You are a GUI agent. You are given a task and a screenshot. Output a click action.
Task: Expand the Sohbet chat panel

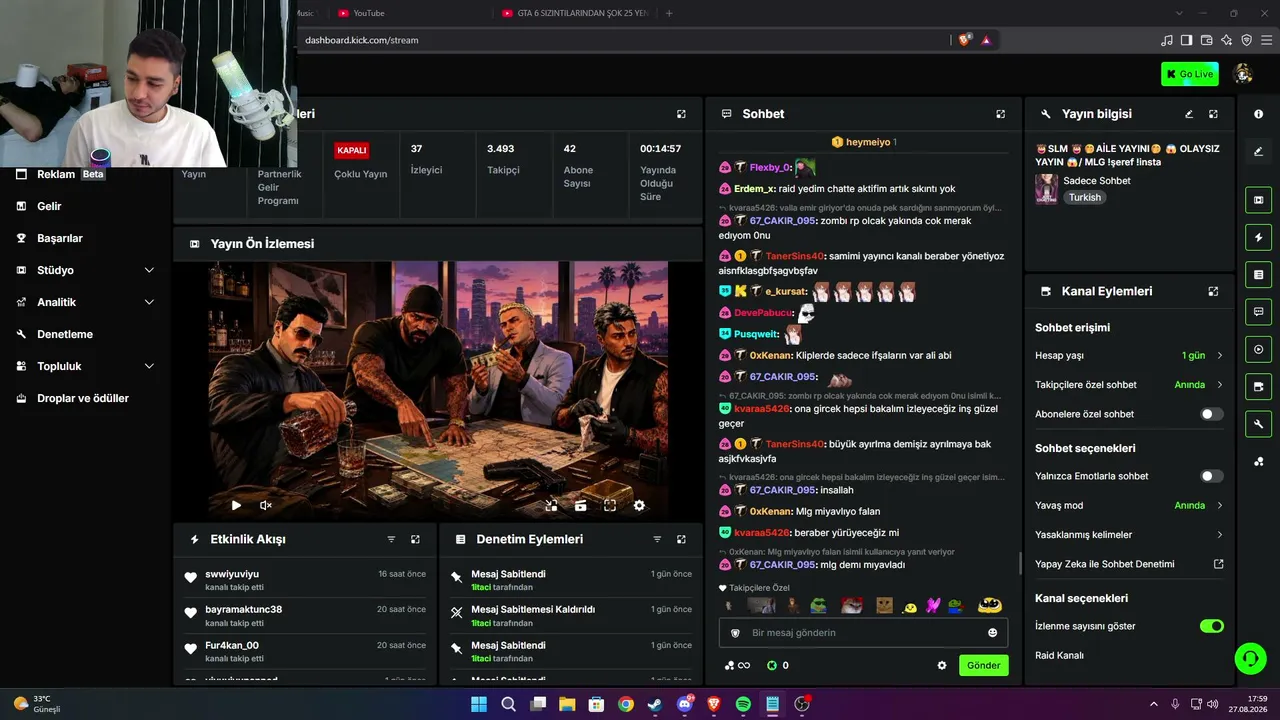coord(1000,114)
